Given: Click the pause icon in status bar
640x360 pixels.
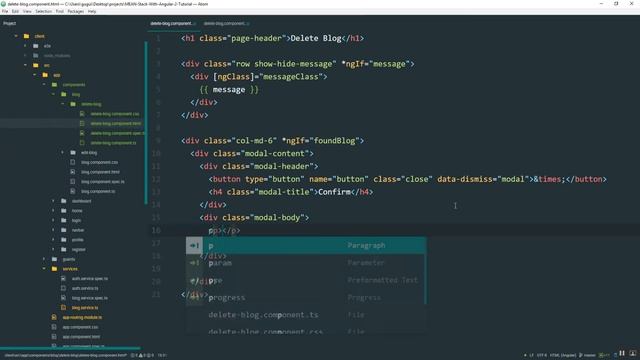Looking at the screenshot, I should pyautogui.click(x=622, y=353).
